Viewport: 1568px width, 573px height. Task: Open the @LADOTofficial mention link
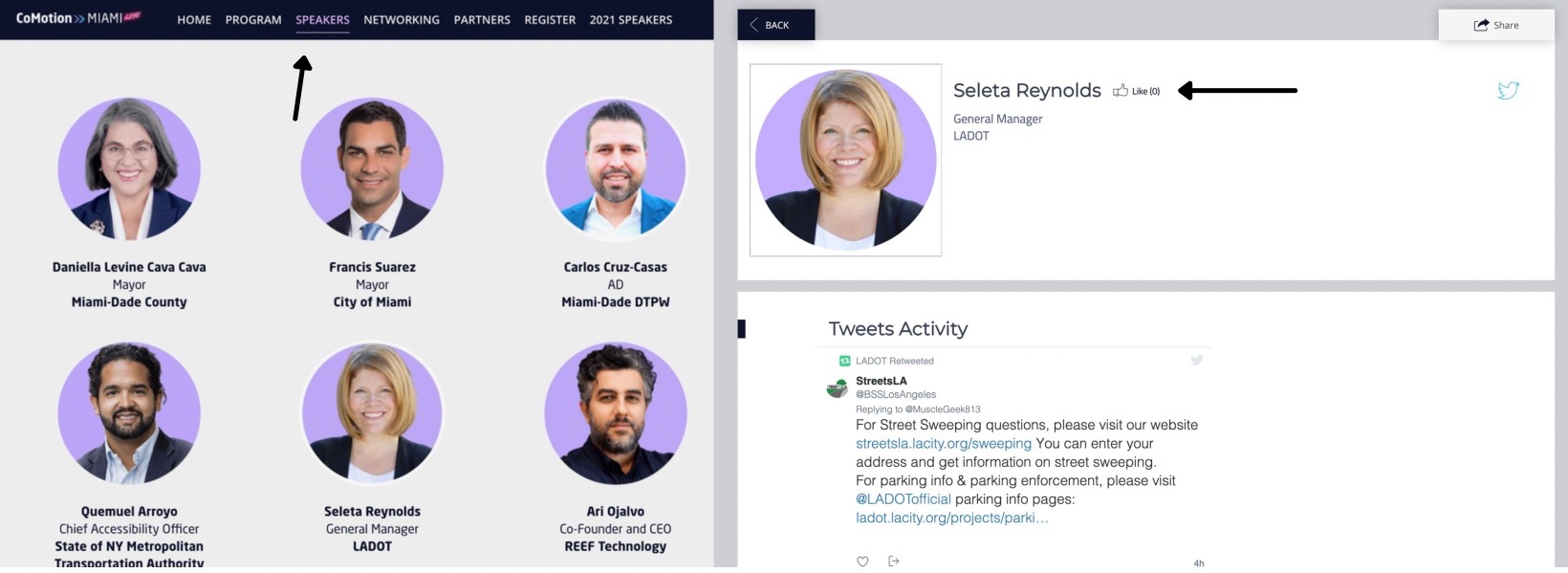click(904, 499)
